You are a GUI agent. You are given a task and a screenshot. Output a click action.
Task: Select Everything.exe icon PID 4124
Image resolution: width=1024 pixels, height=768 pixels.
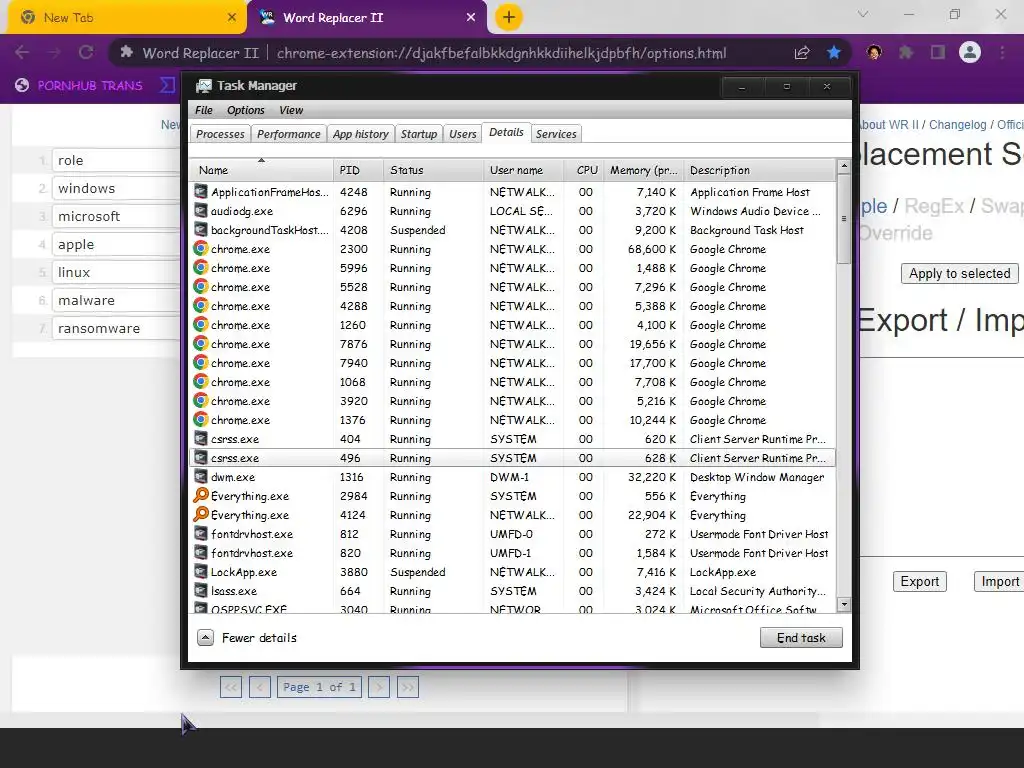pyautogui.click(x=200, y=515)
